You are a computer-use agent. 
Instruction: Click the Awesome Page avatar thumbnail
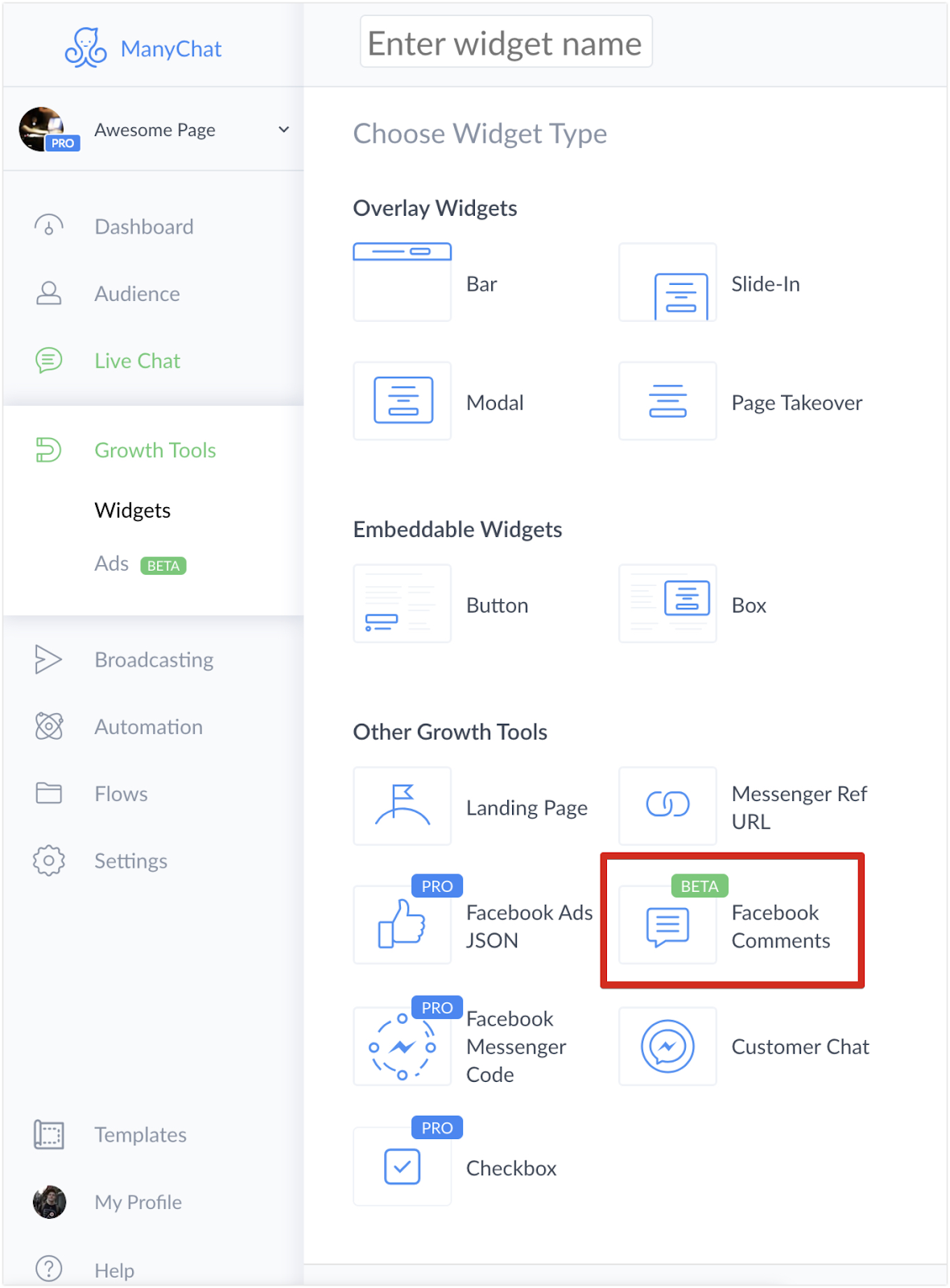[43, 129]
